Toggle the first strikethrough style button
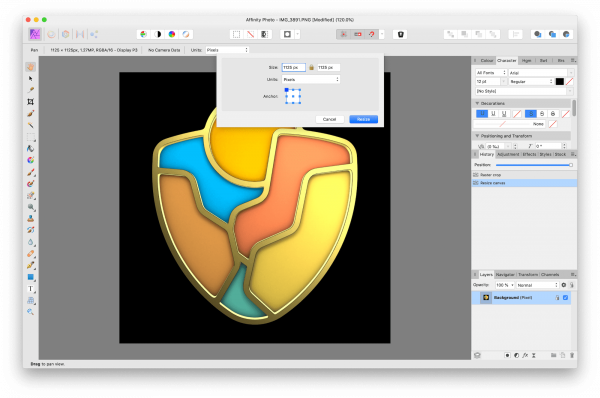Image resolution: width=600 pixels, height=398 pixels. click(531, 114)
